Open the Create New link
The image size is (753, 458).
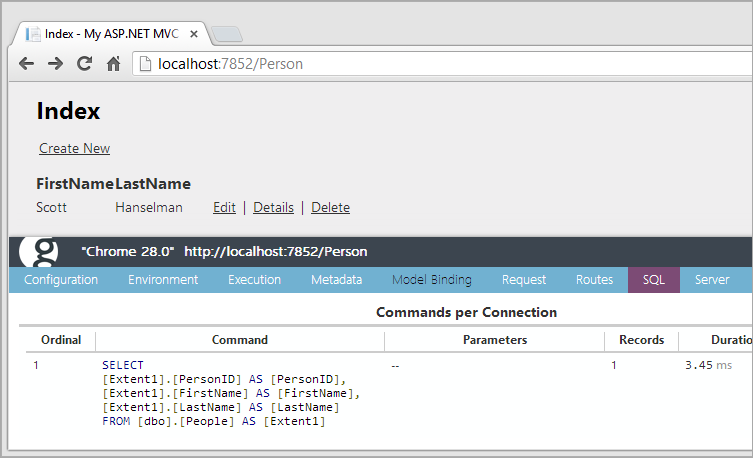point(74,148)
